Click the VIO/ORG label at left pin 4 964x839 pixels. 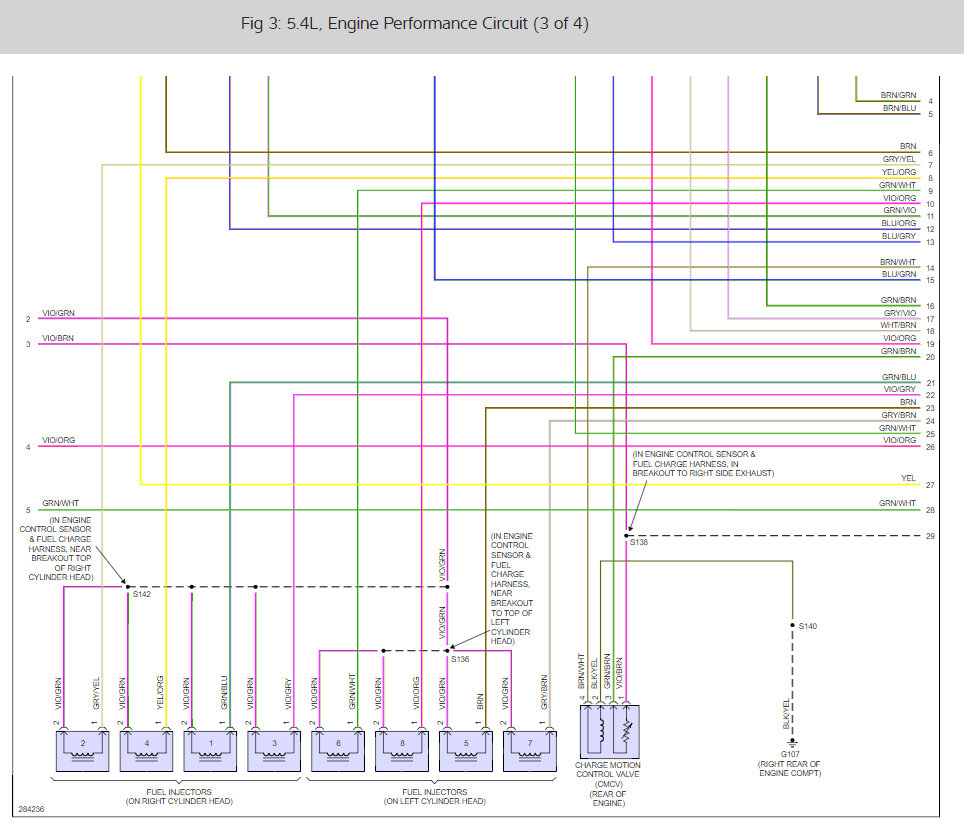pyautogui.click(x=58, y=441)
